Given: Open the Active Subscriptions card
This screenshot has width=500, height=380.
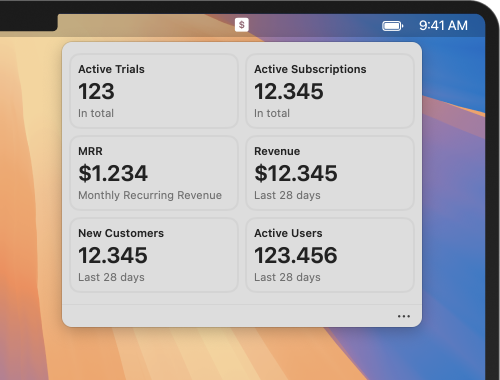Looking at the screenshot, I should tap(330, 91).
